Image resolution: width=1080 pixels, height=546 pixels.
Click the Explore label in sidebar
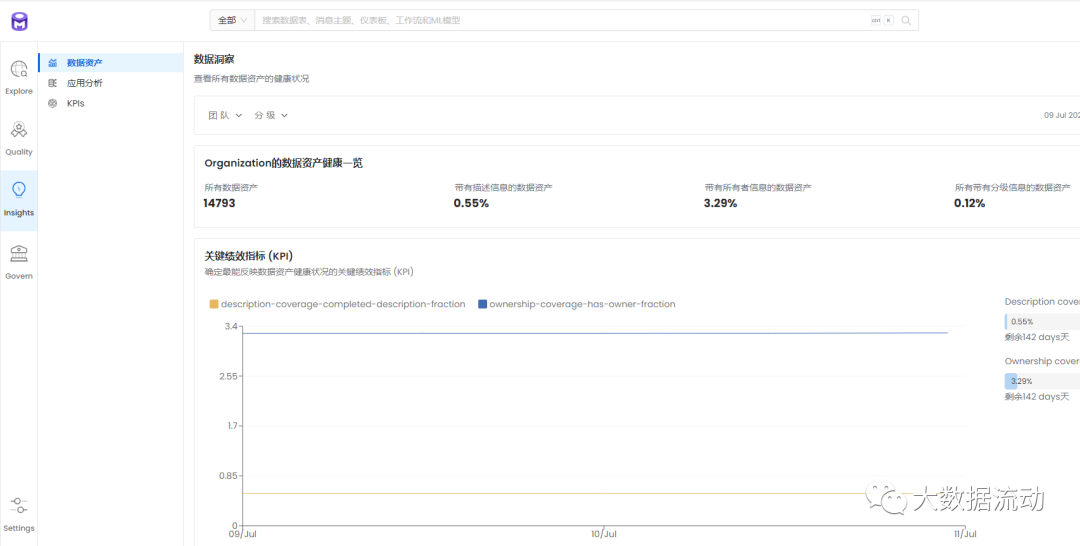(x=19, y=91)
